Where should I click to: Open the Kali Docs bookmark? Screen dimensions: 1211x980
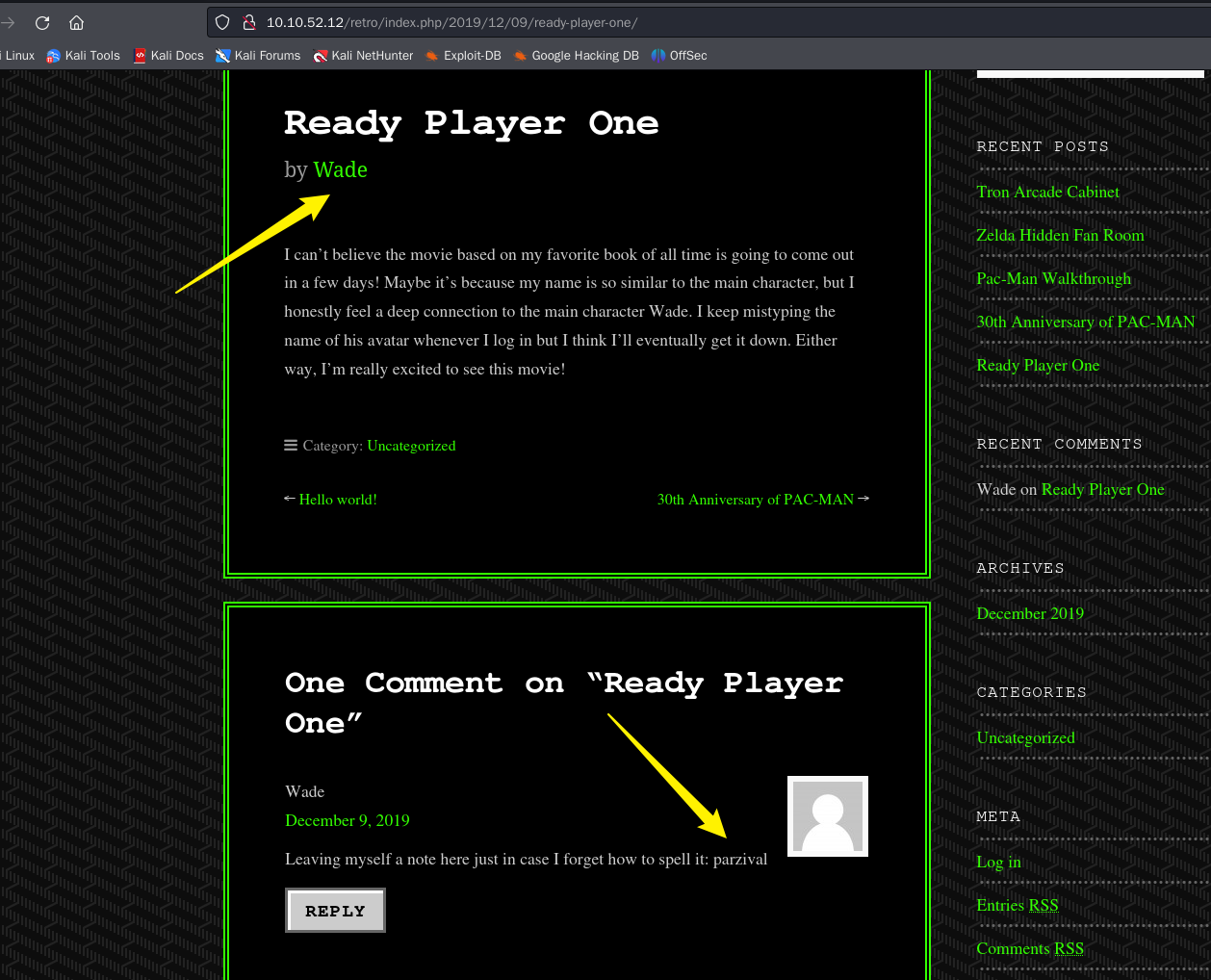tap(168, 56)
